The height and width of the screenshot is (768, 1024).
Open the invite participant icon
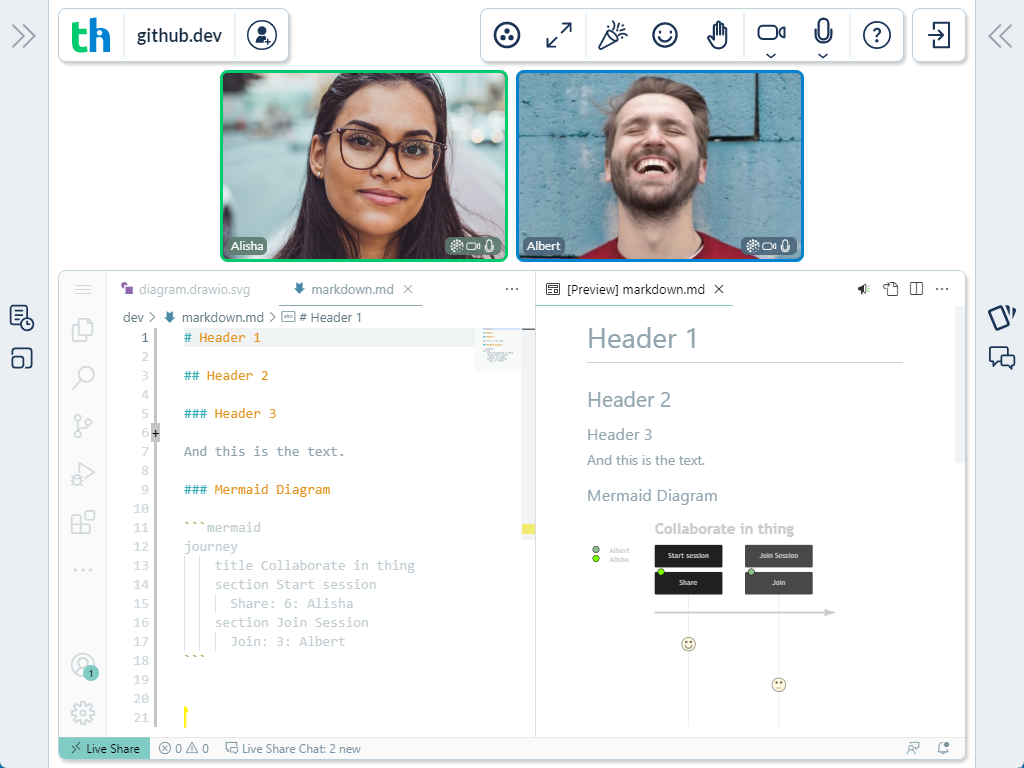point(262,35)
